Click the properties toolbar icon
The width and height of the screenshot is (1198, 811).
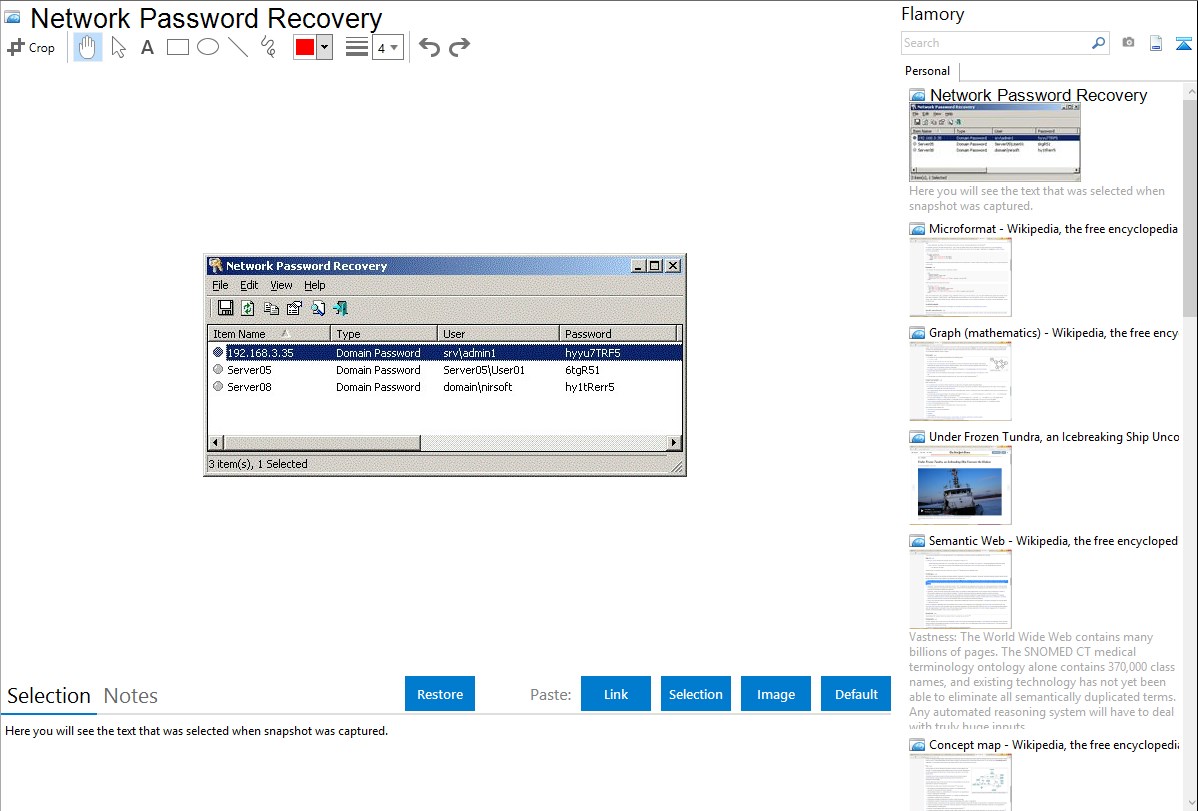point(294,308)
